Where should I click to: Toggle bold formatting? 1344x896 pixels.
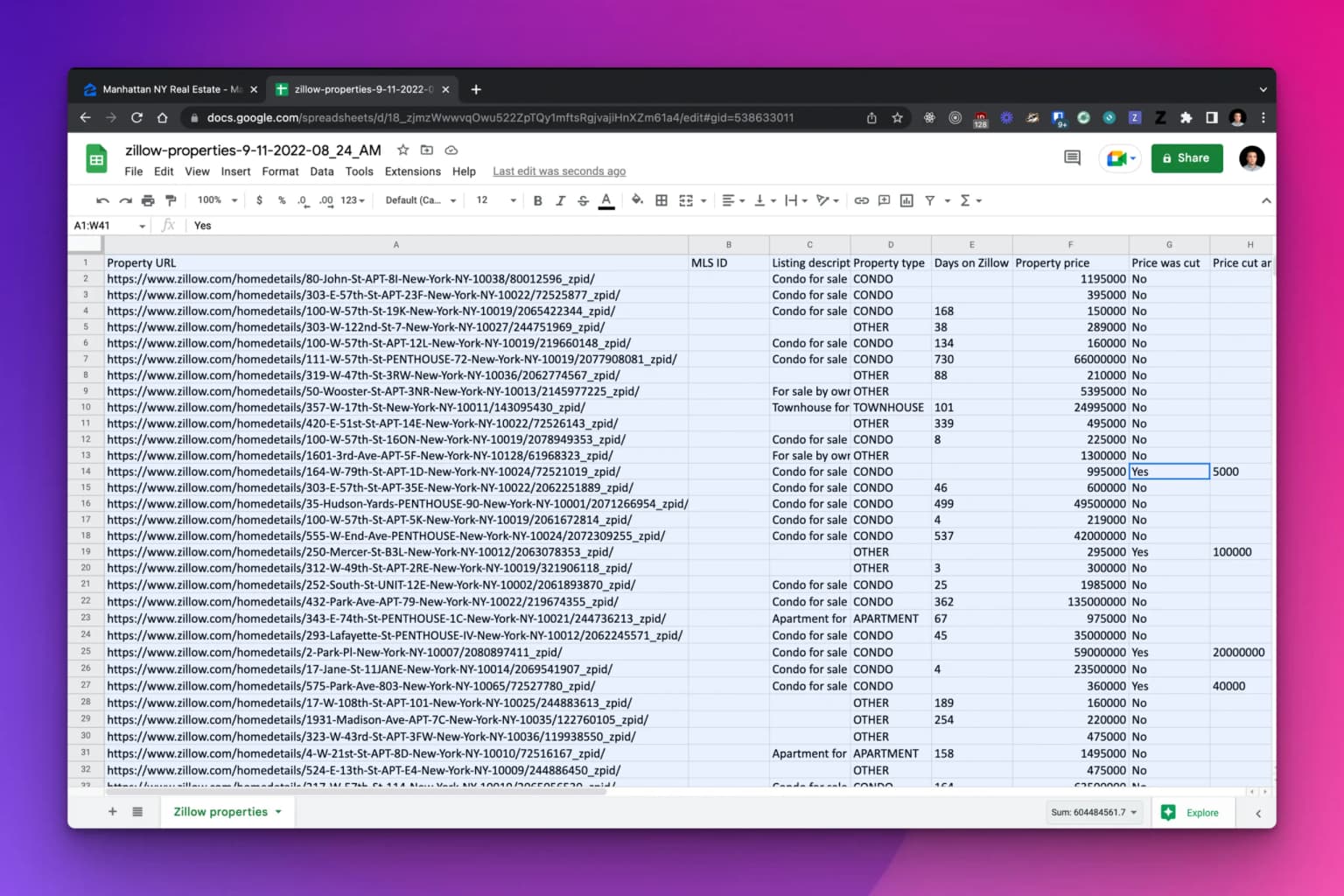(537, 200)
